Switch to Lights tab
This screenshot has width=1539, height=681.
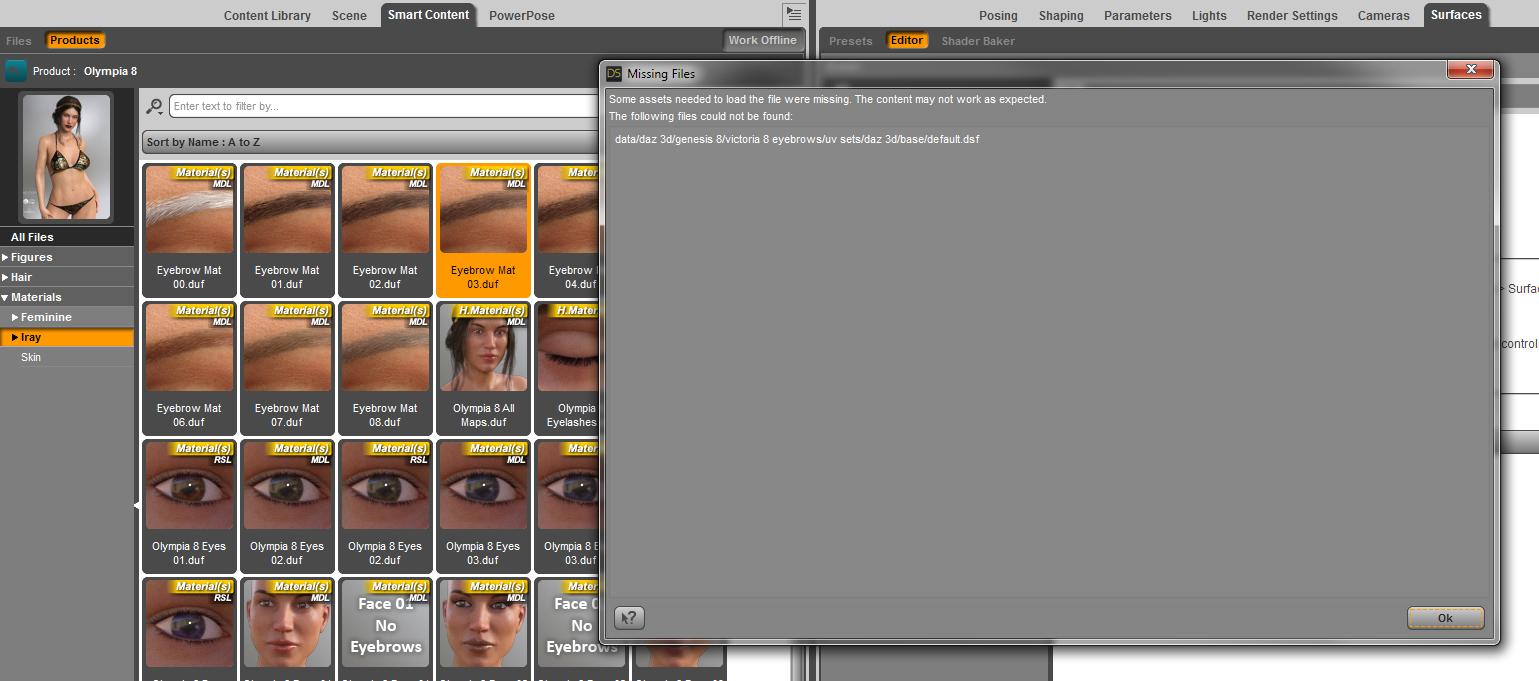point(1209,15)
